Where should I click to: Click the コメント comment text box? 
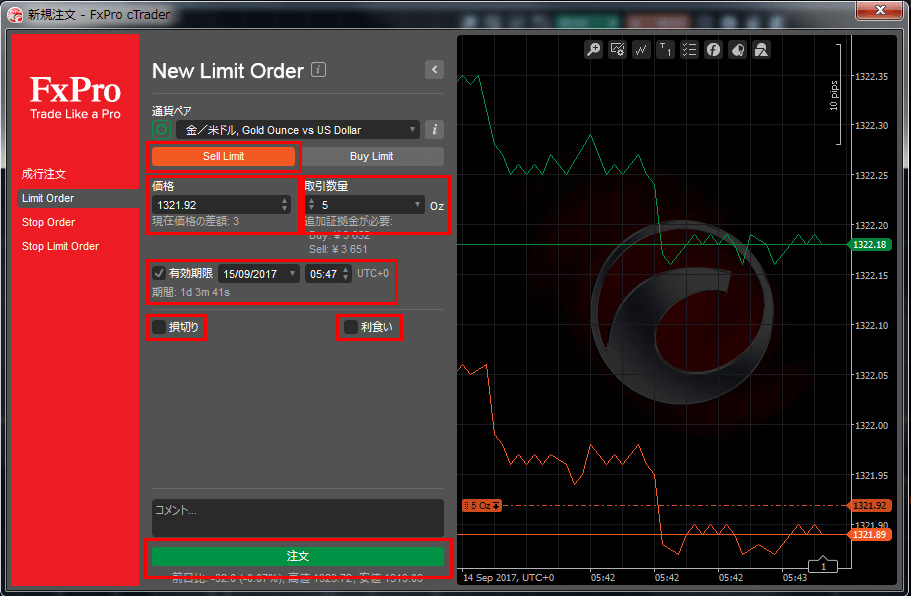[x=298, y=518]
